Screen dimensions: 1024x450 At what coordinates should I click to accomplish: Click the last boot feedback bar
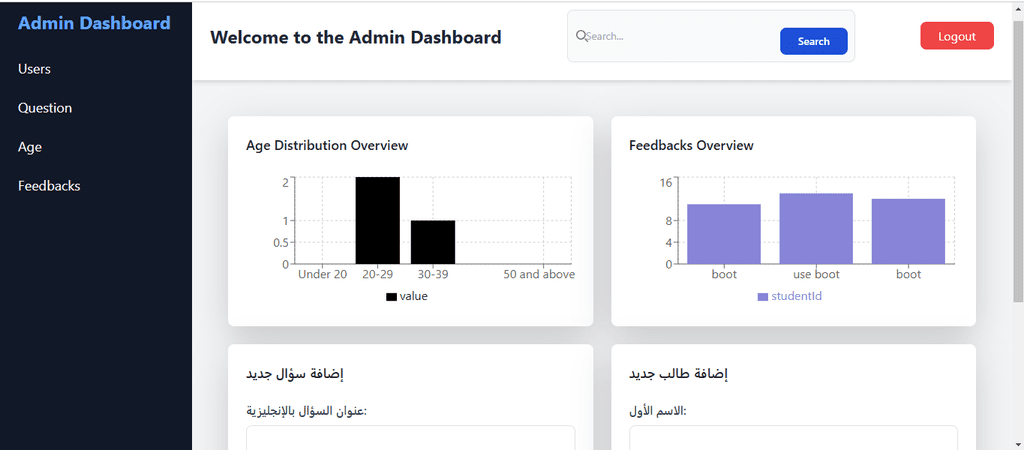click(x=908, y=231)
